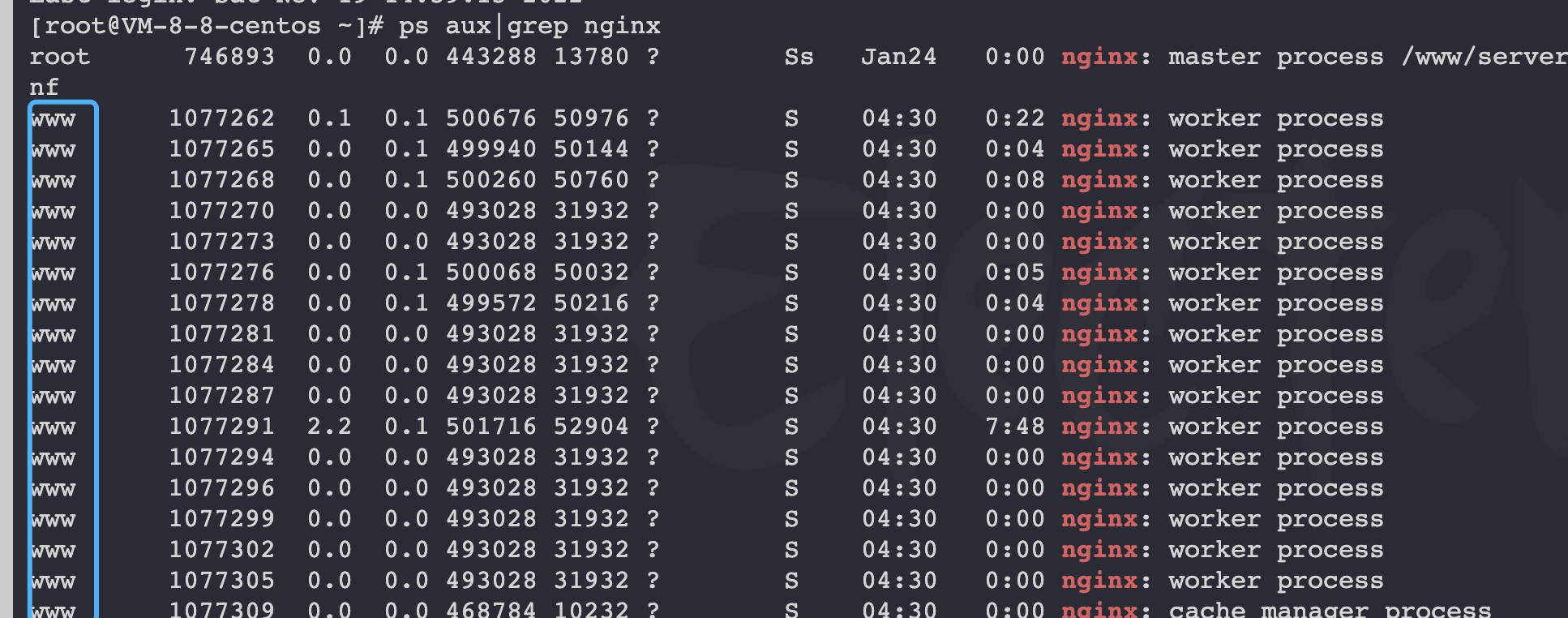The image size is (1568, 618).
Task: Select RSS value 52904
Action: click(x=591, y=427)
